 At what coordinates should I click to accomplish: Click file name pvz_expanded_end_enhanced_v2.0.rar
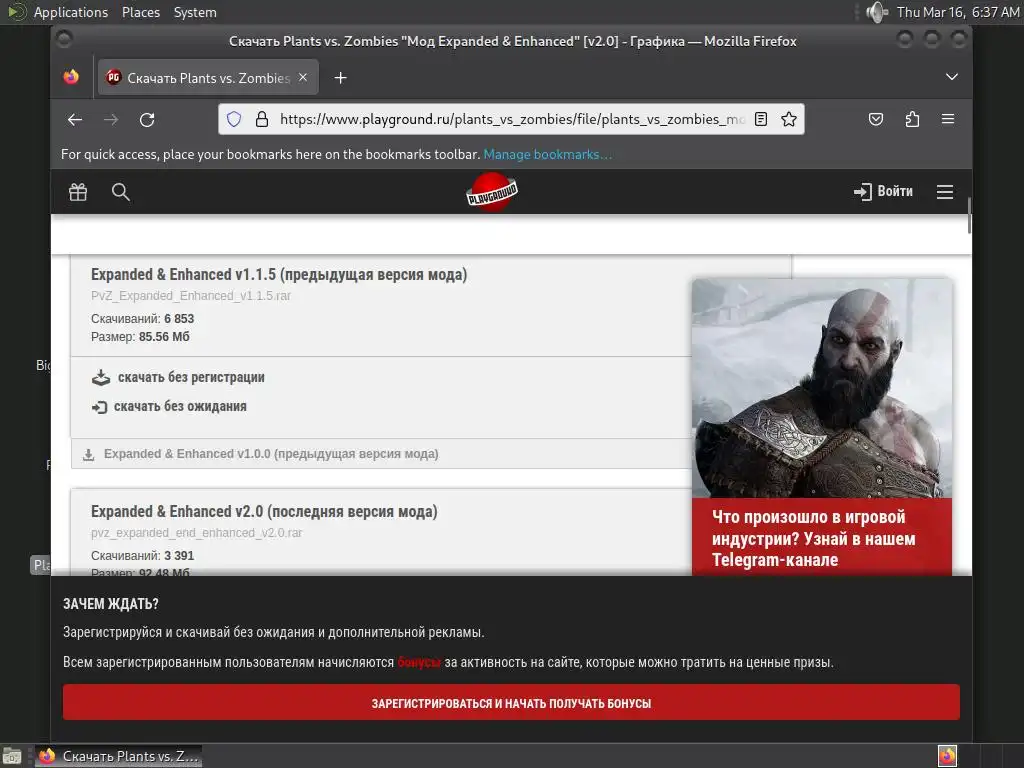click(197, 533)
